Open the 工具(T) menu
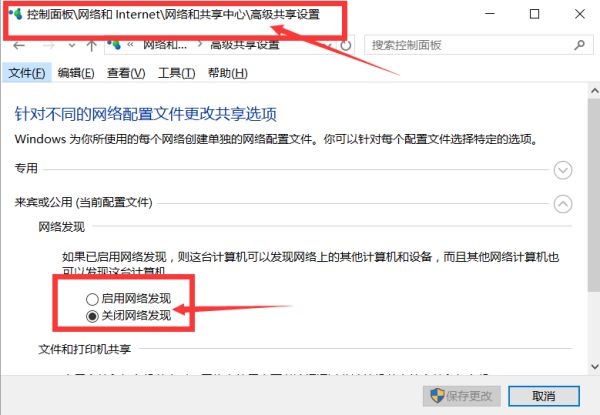 pos(176,73)
